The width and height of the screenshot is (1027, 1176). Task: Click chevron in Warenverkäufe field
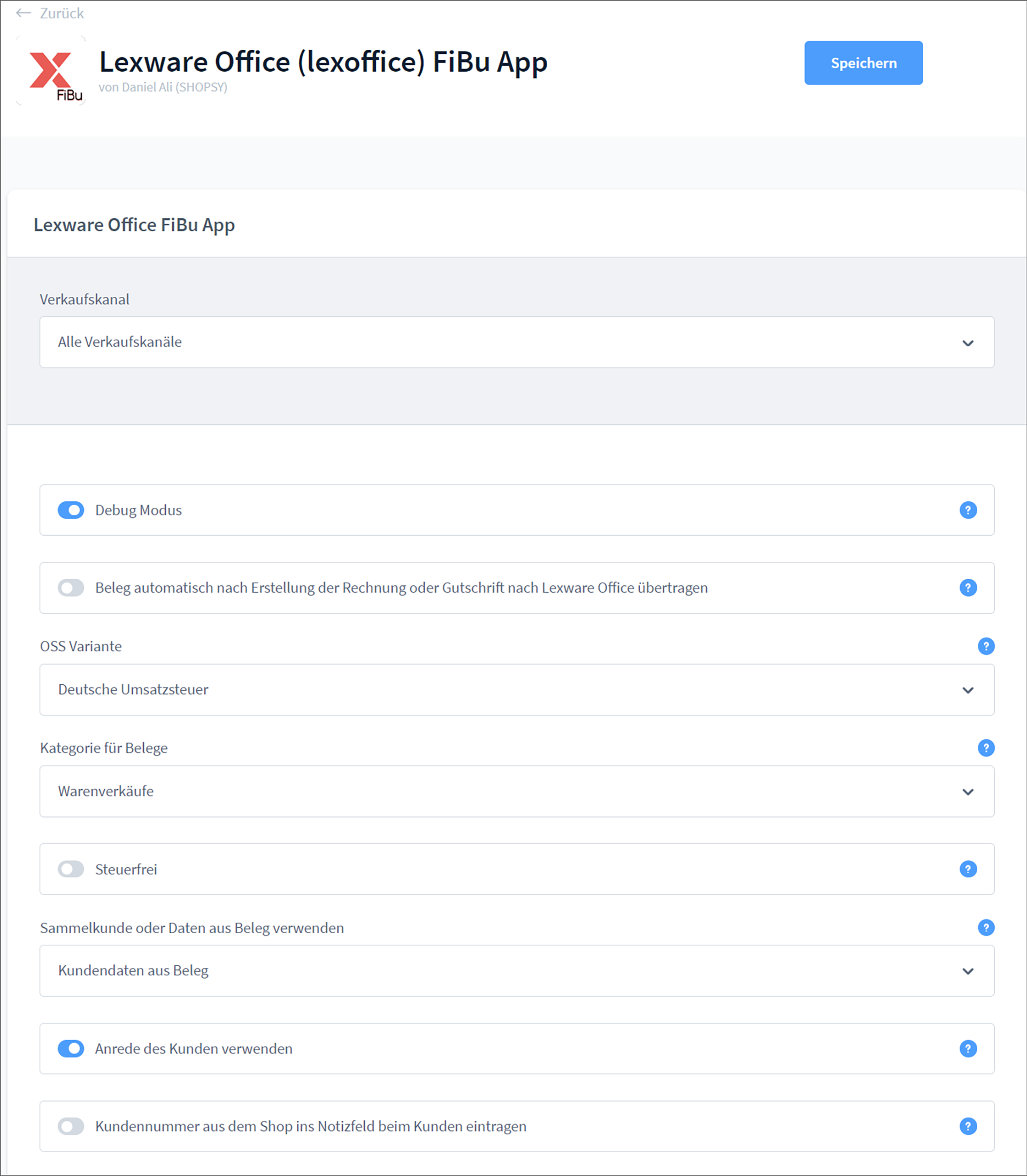pyautogui.click(x=968, y=792)
